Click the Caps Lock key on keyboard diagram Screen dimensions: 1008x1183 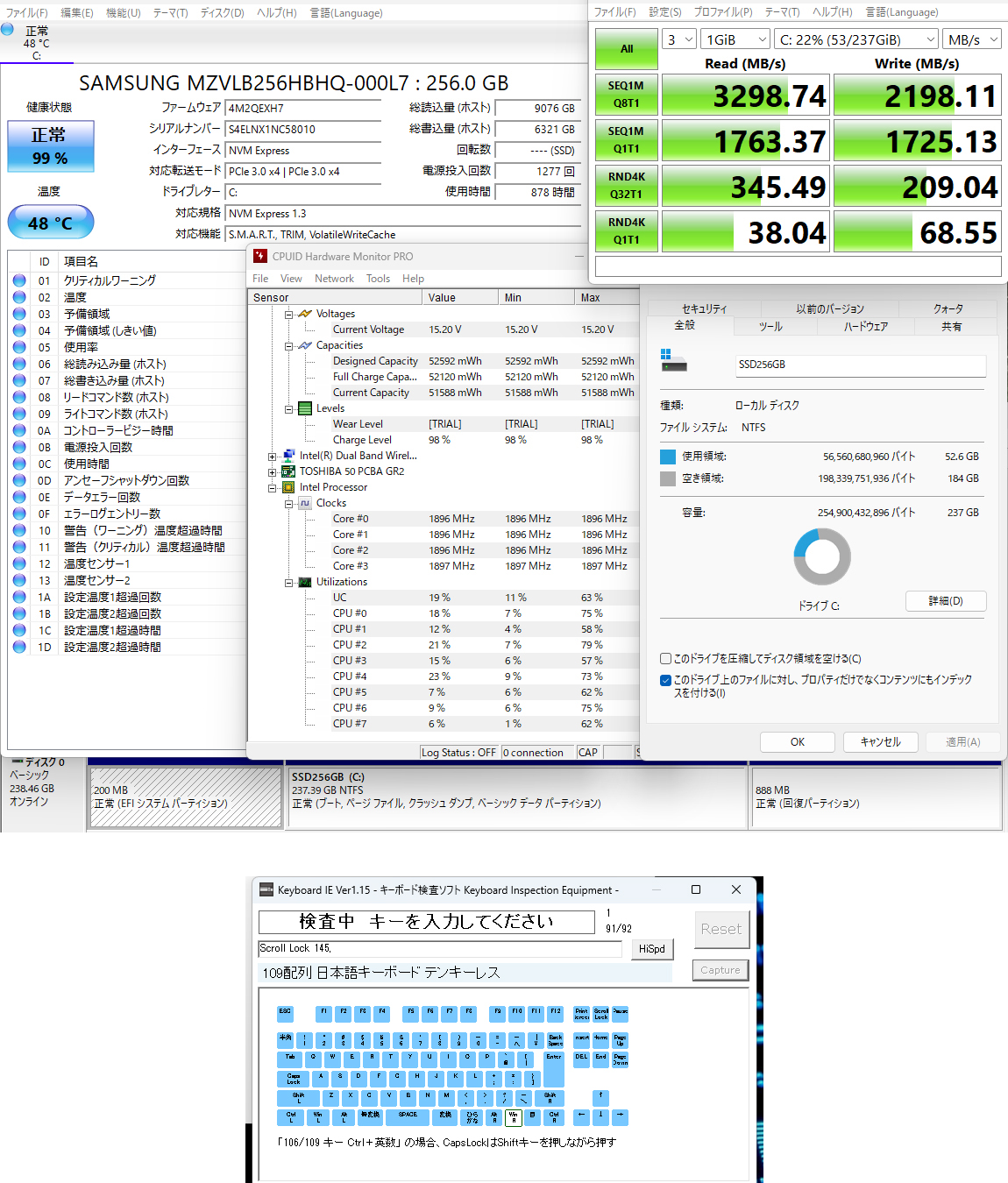294,1079
